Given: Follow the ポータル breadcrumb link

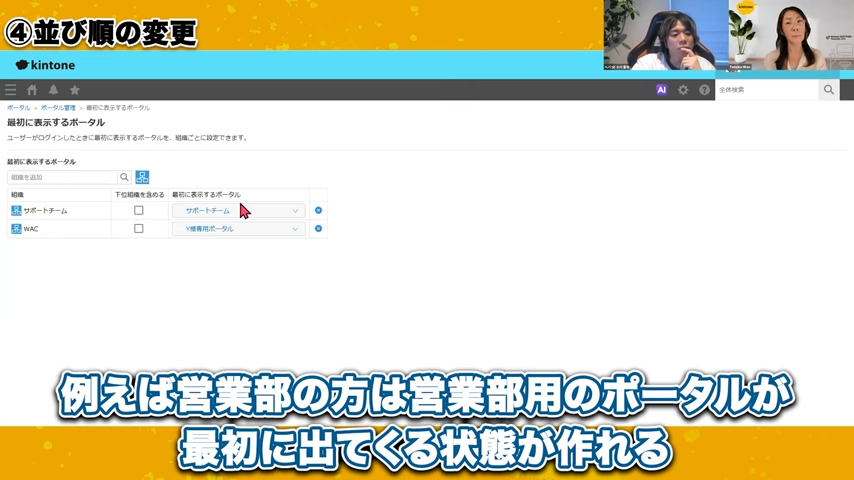Looking at the screenshot, I should (x=19, y=108).
